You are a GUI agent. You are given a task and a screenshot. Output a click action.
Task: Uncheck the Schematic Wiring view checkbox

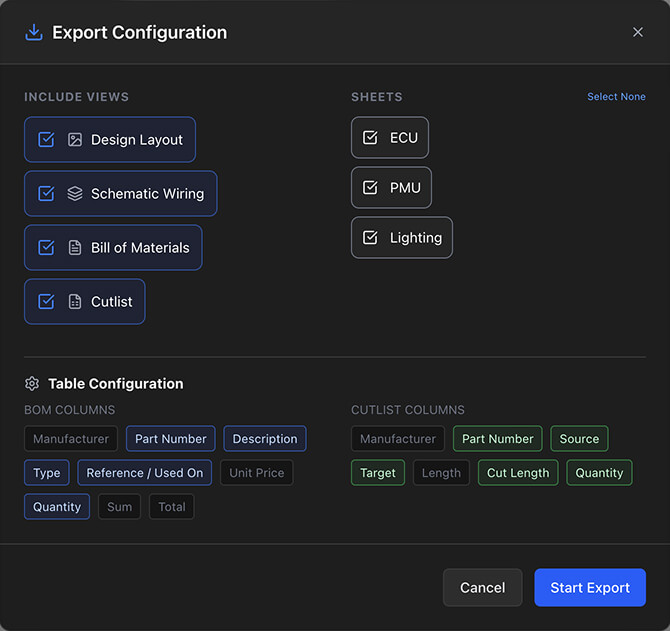click(46, 194)
